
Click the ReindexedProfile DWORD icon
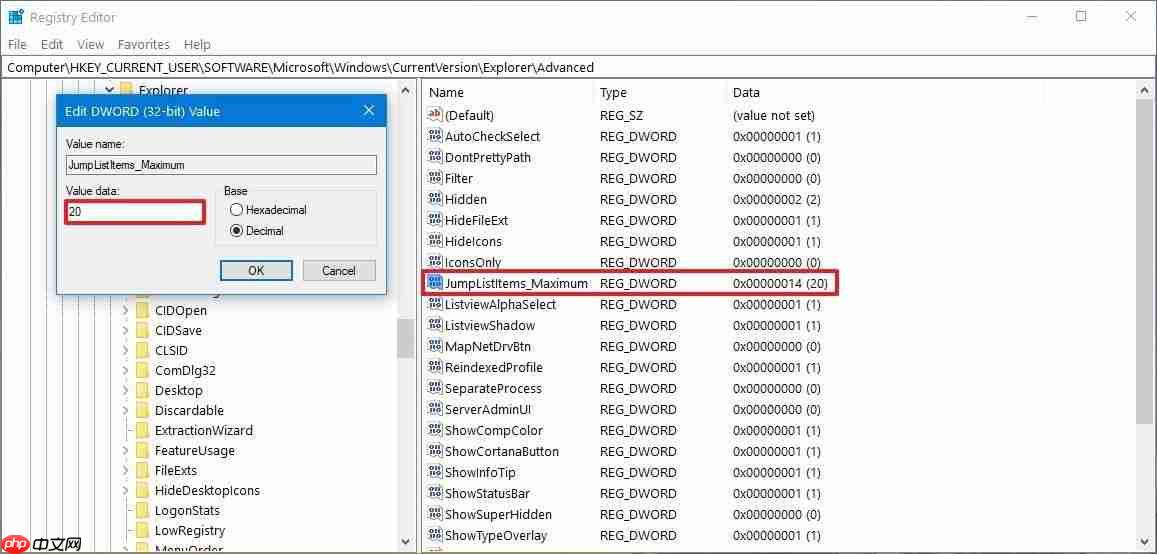click(x=435, y=367)
